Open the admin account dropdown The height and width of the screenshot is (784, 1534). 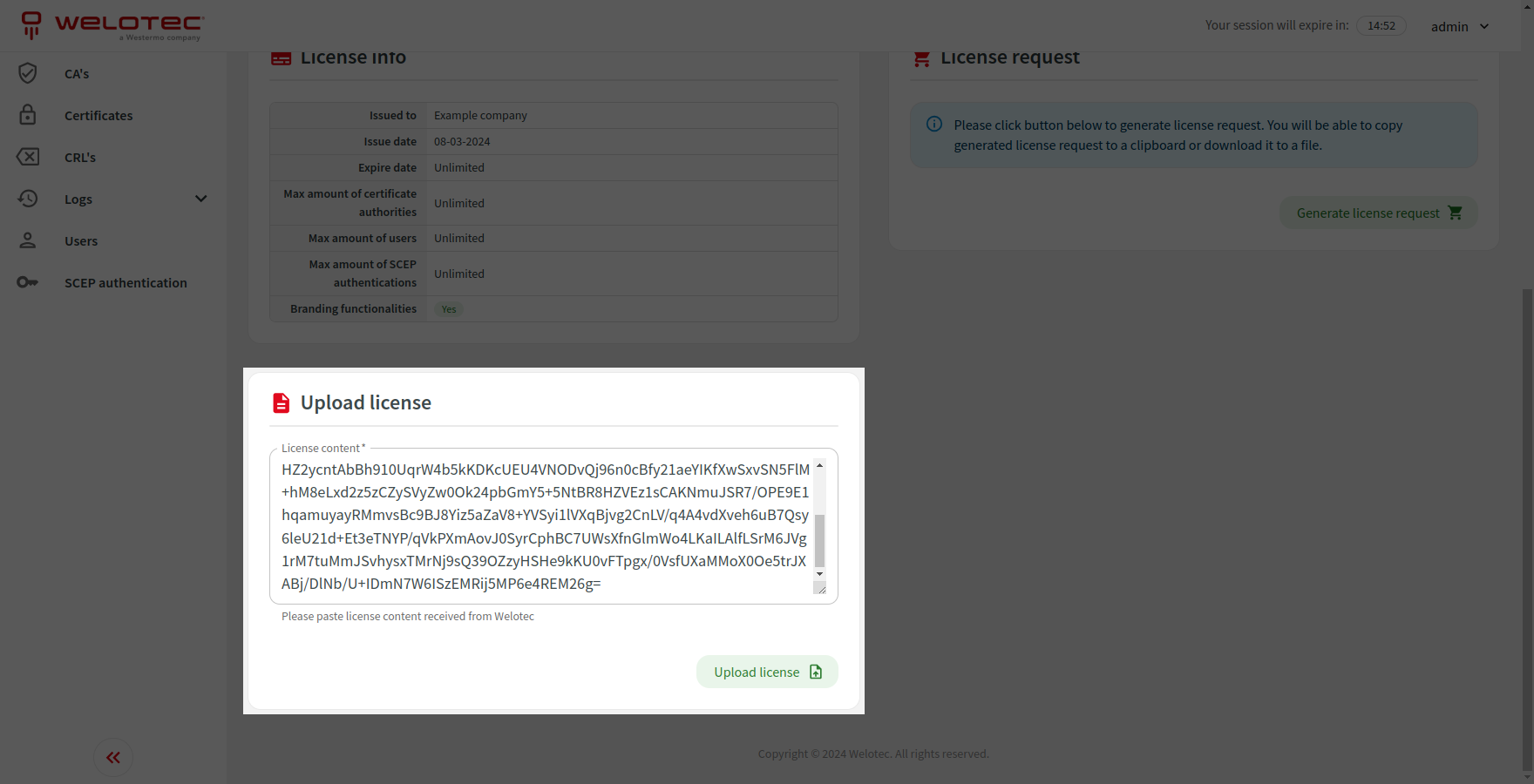pos(1457,26)
